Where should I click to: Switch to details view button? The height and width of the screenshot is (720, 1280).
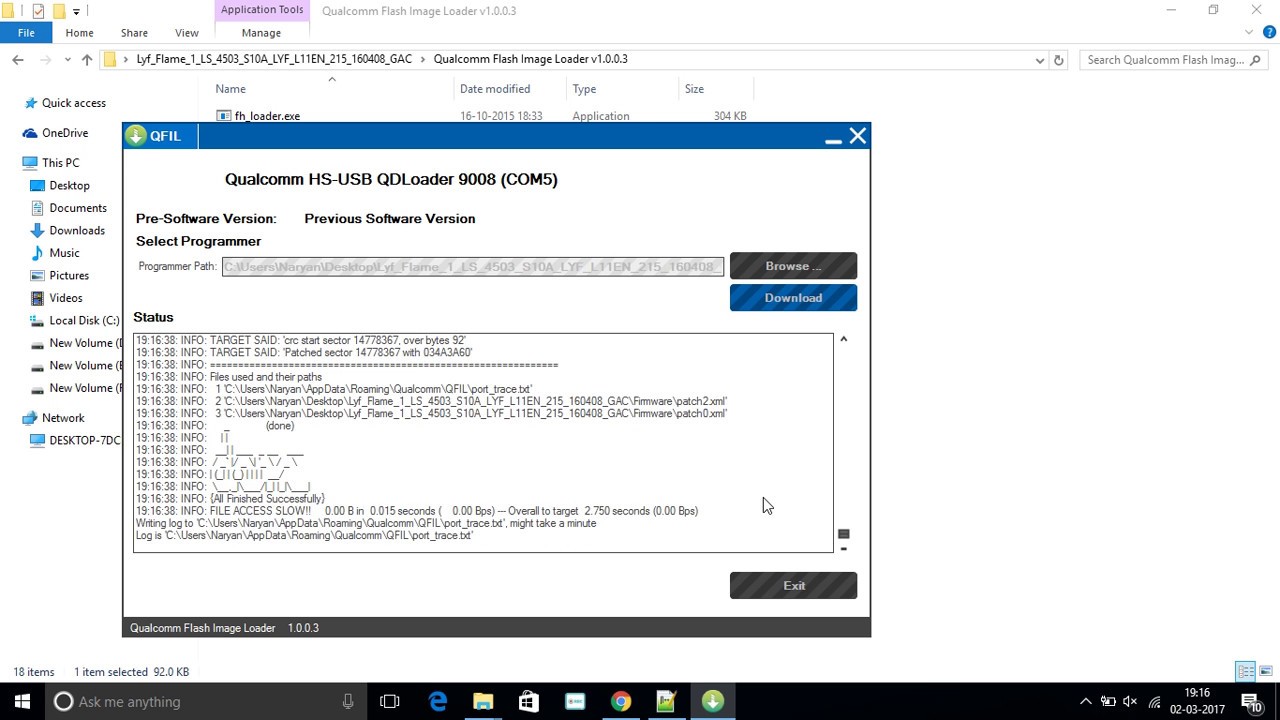coord(1246,672)
